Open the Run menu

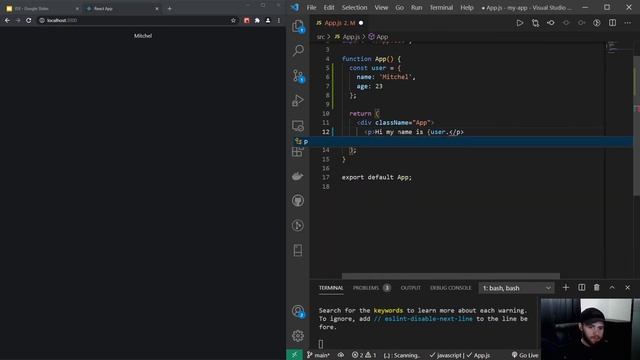click(x=416, y=7)
